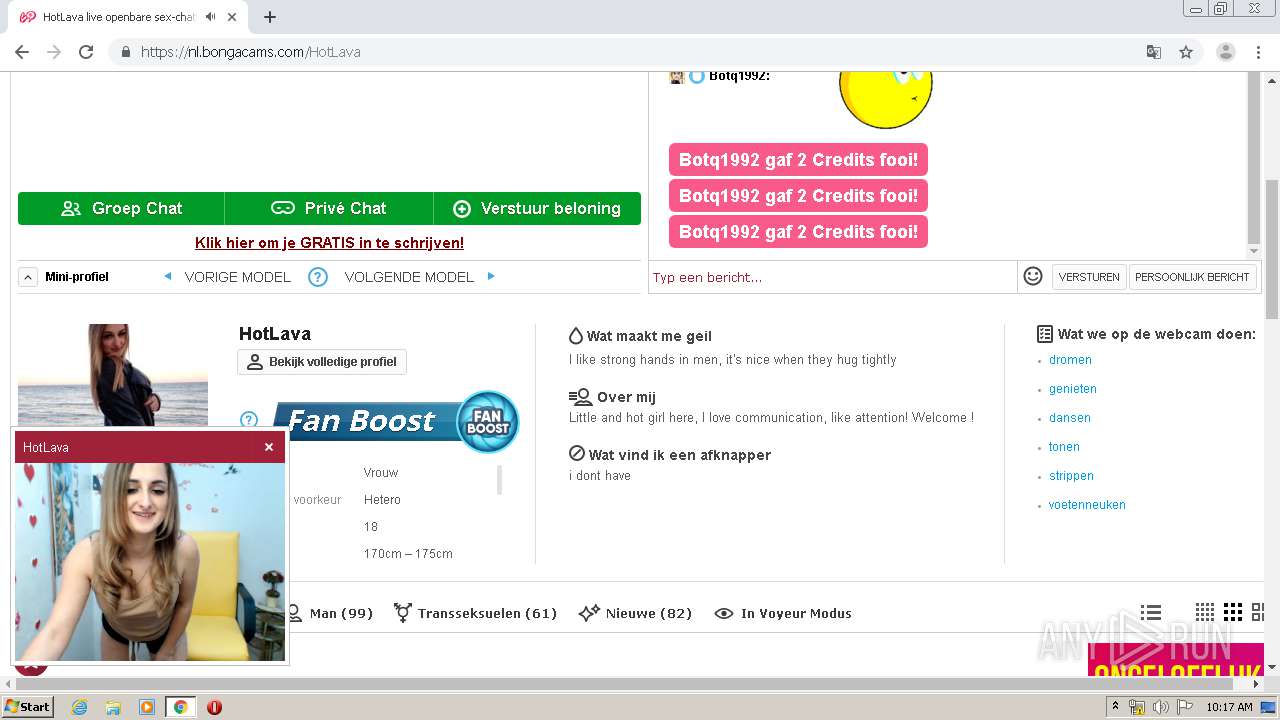Select the tonen tag
The height and width of the screenshot is (720, 1280).
[1064, 447]
